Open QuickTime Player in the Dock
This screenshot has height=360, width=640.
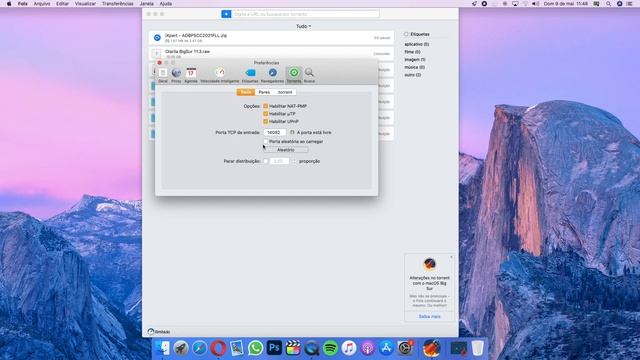click(312, 348)
